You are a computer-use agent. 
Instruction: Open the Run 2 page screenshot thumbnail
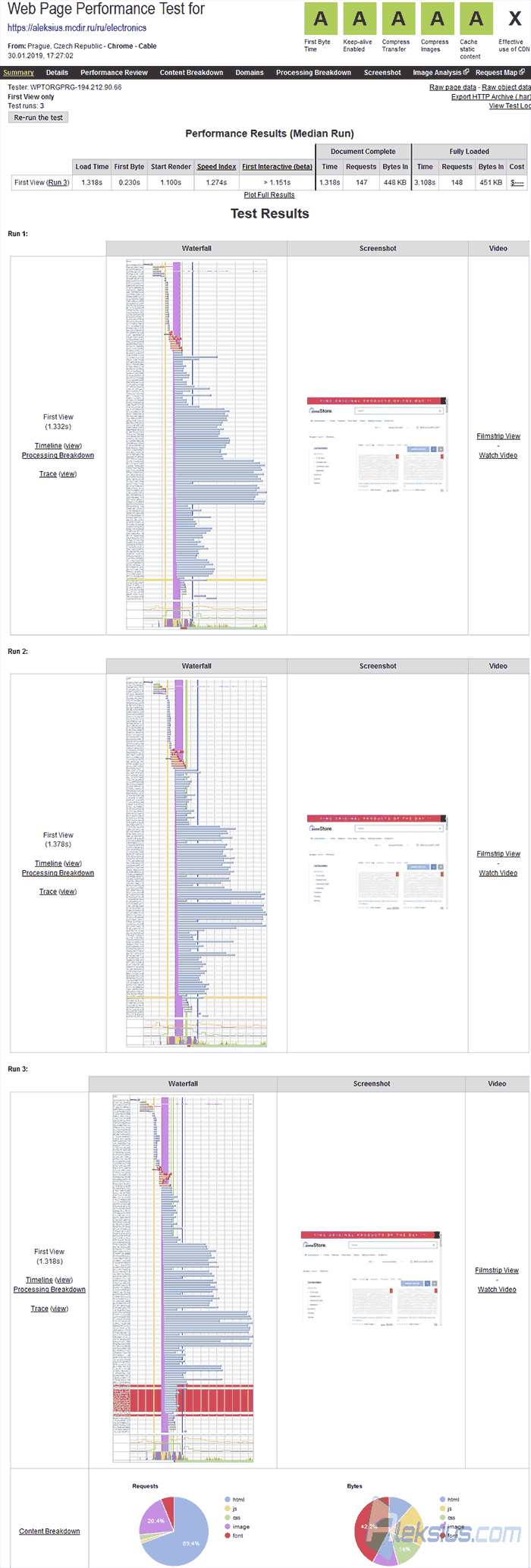[378, 863]
